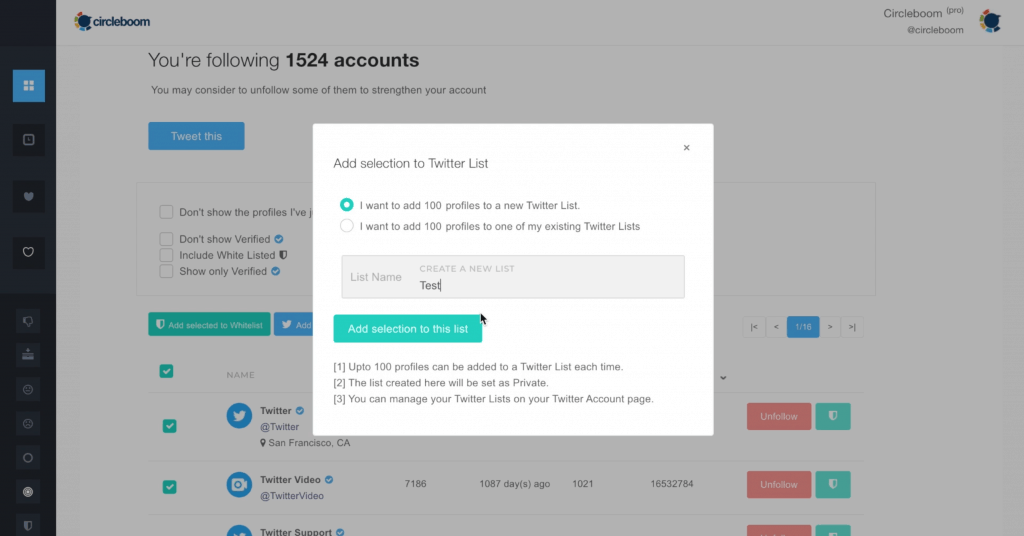Click the Tweet this button
Image resolution: width=1024 pixels, height=536 pixels.
pyautogui.click(x=197, y=136)
